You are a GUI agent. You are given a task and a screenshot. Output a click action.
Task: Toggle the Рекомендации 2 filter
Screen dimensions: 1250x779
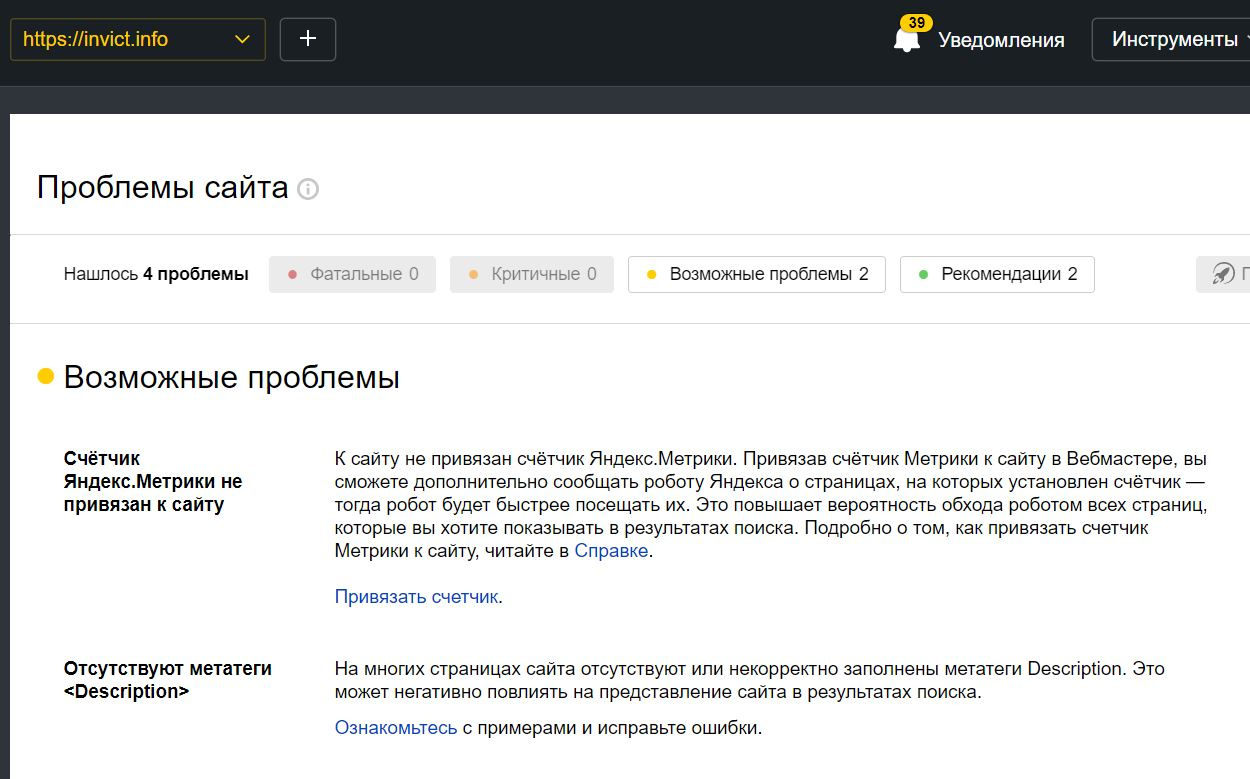(997, 274)
